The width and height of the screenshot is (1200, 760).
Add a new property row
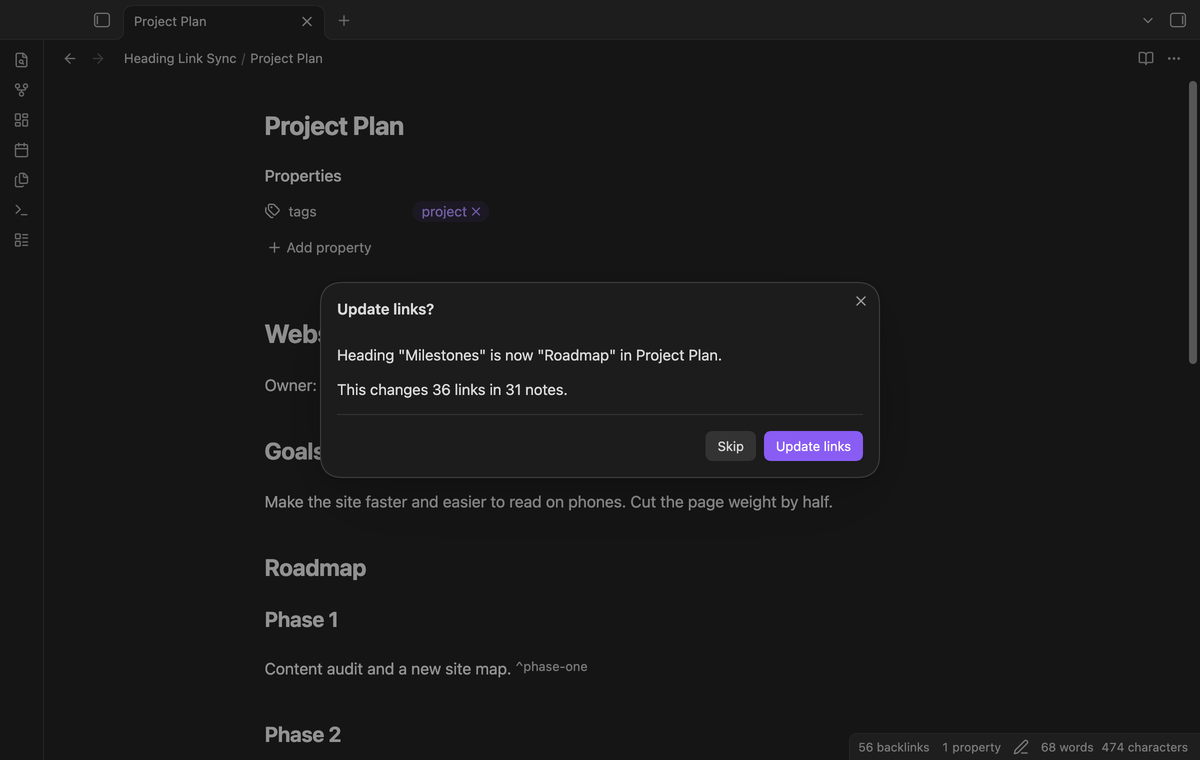(x=320, y=247)
